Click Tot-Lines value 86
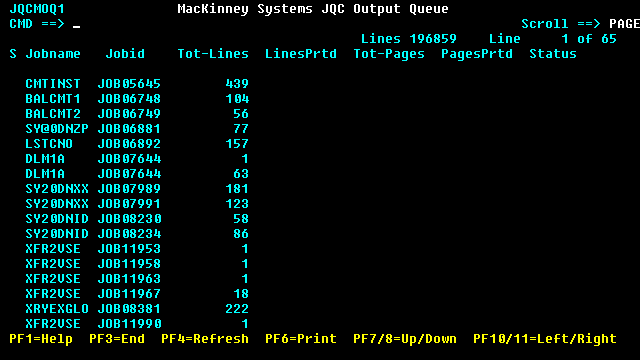This screenshot has width=640, height=360. coord(241,234)
